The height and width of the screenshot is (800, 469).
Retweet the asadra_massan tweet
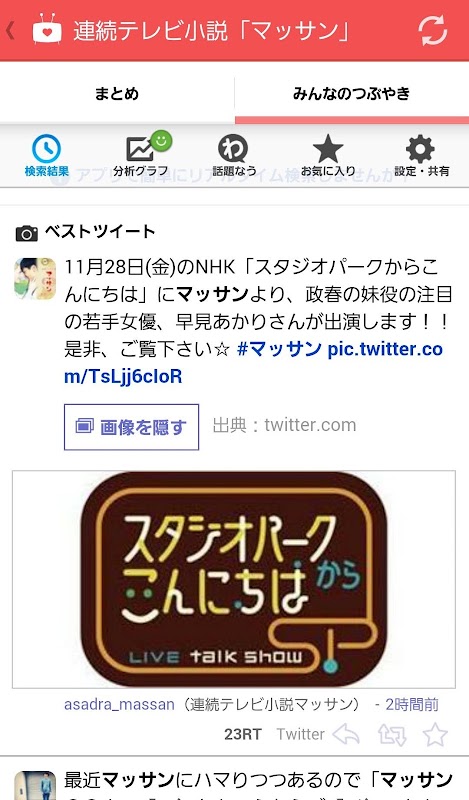(392, 735)
